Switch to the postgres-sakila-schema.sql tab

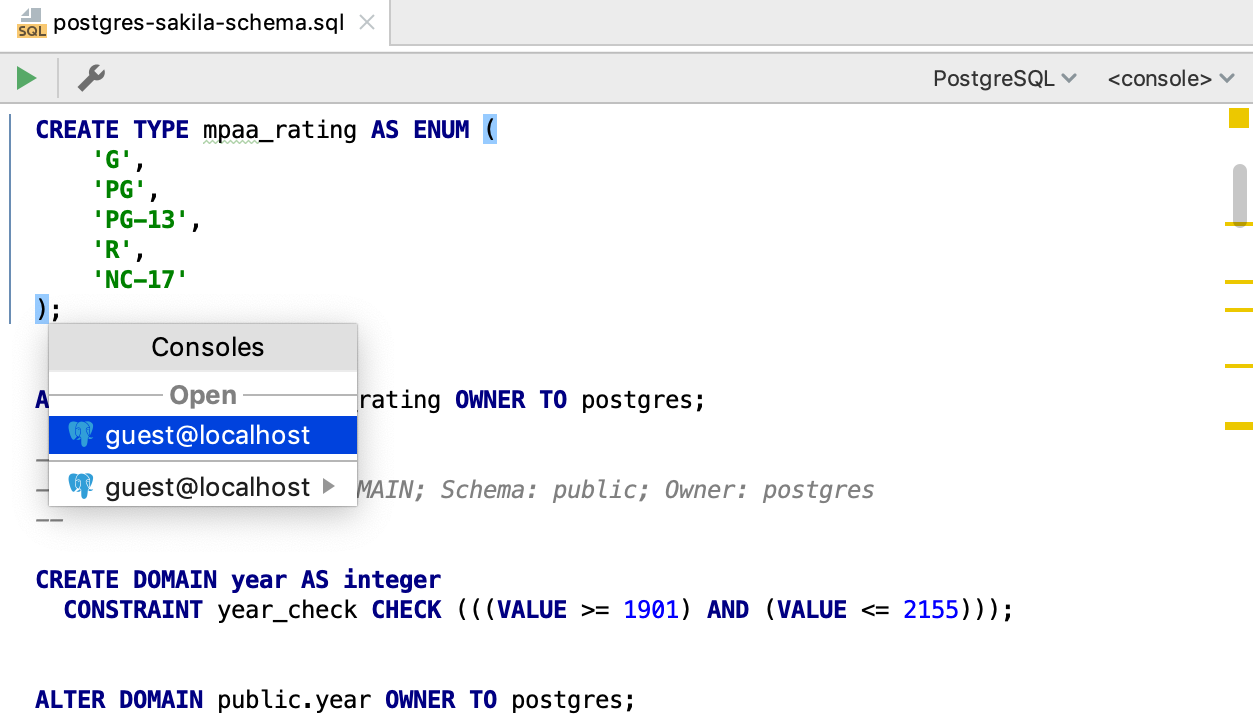(194, 22)
